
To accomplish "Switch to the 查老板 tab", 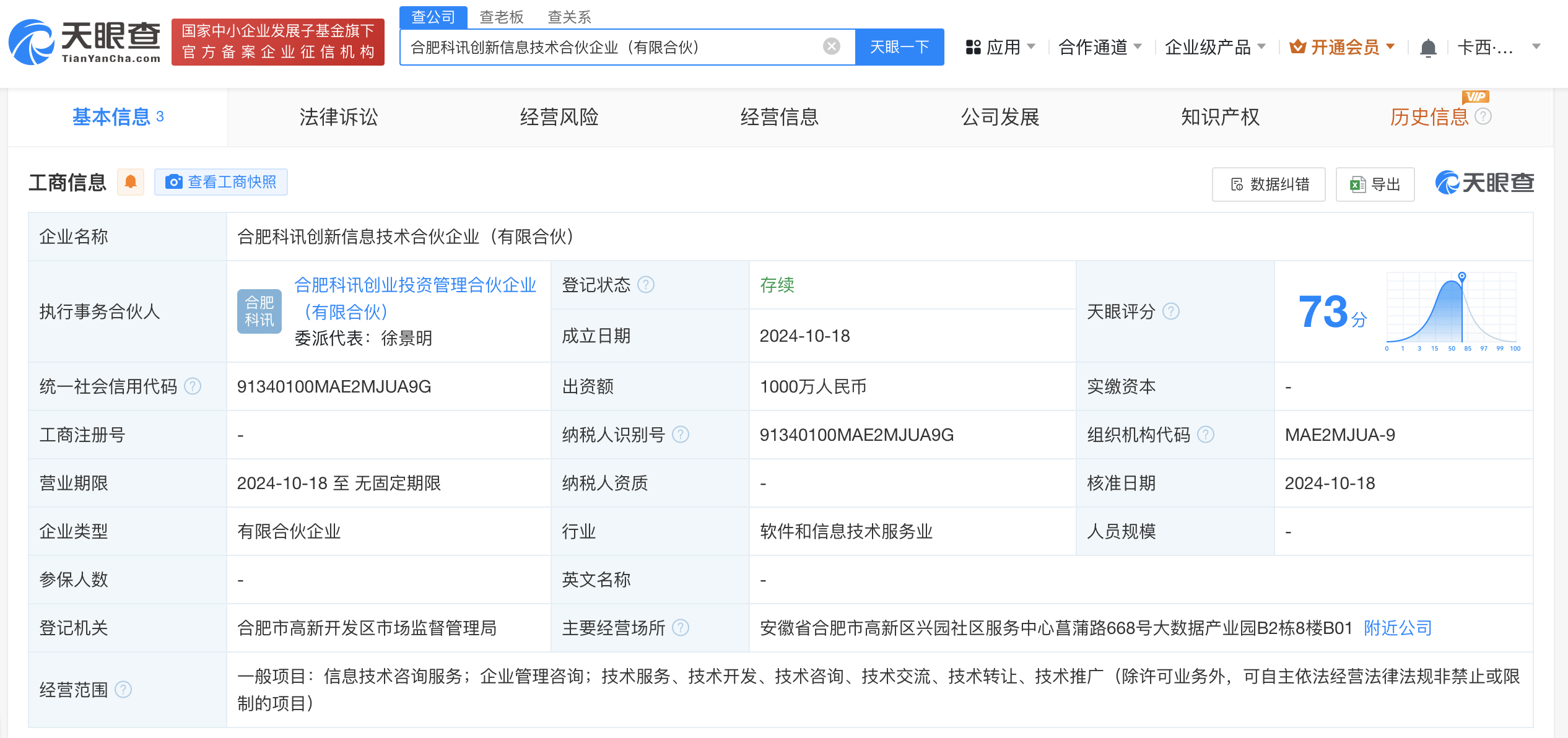I will [x=500, y=17].
